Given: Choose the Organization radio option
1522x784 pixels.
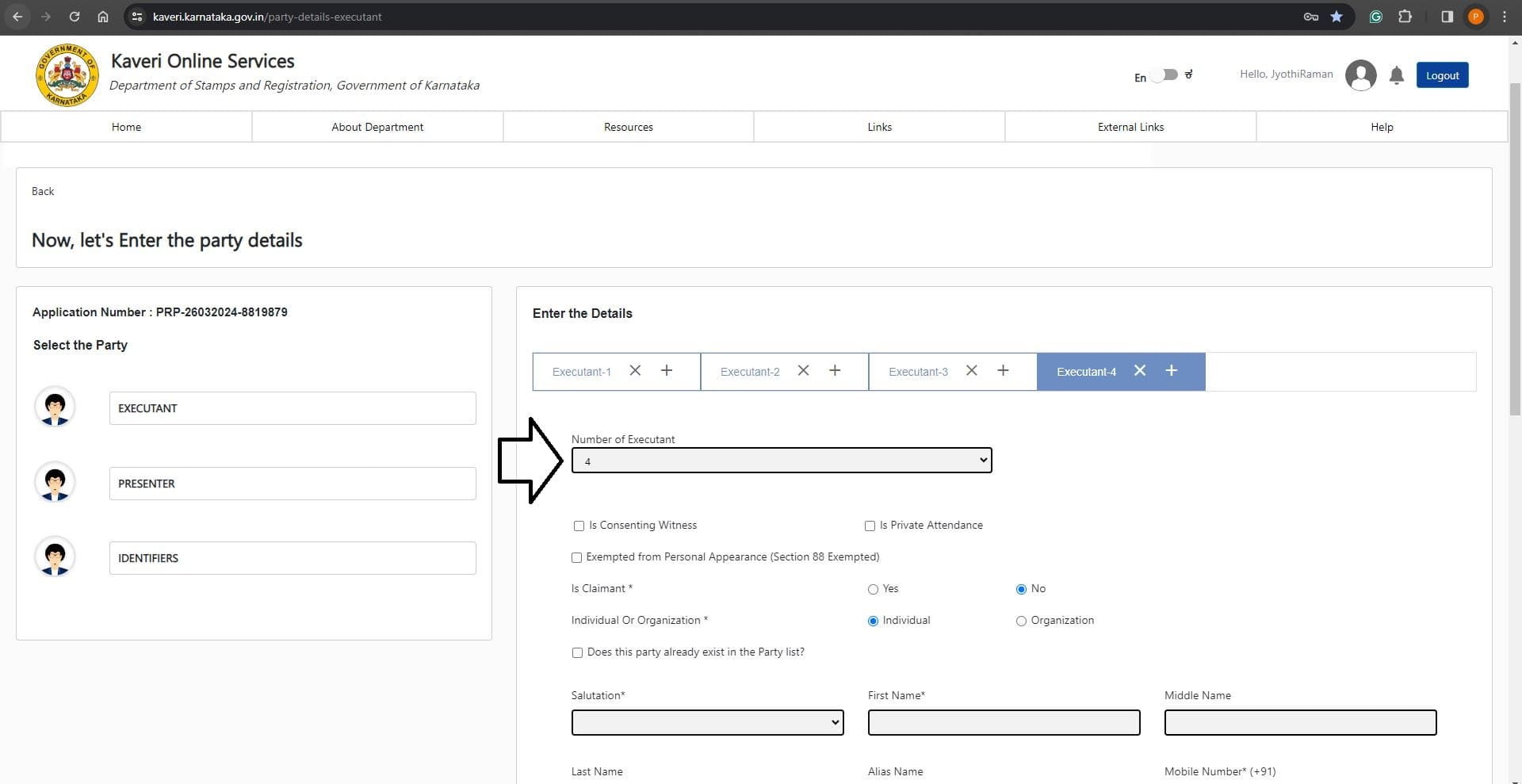Looking at the screenshot, I should click(x=1021, y=621).
